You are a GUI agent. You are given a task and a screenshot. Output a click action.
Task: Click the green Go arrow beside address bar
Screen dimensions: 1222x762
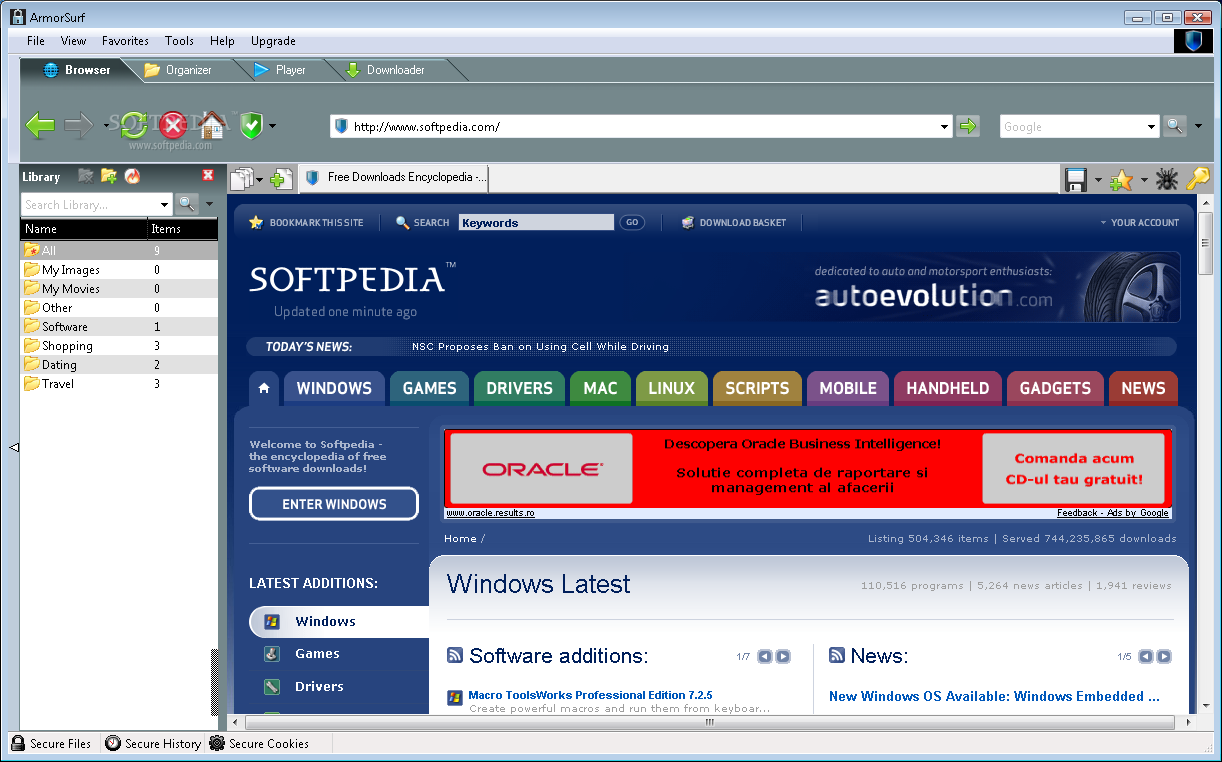coord(968,126)
